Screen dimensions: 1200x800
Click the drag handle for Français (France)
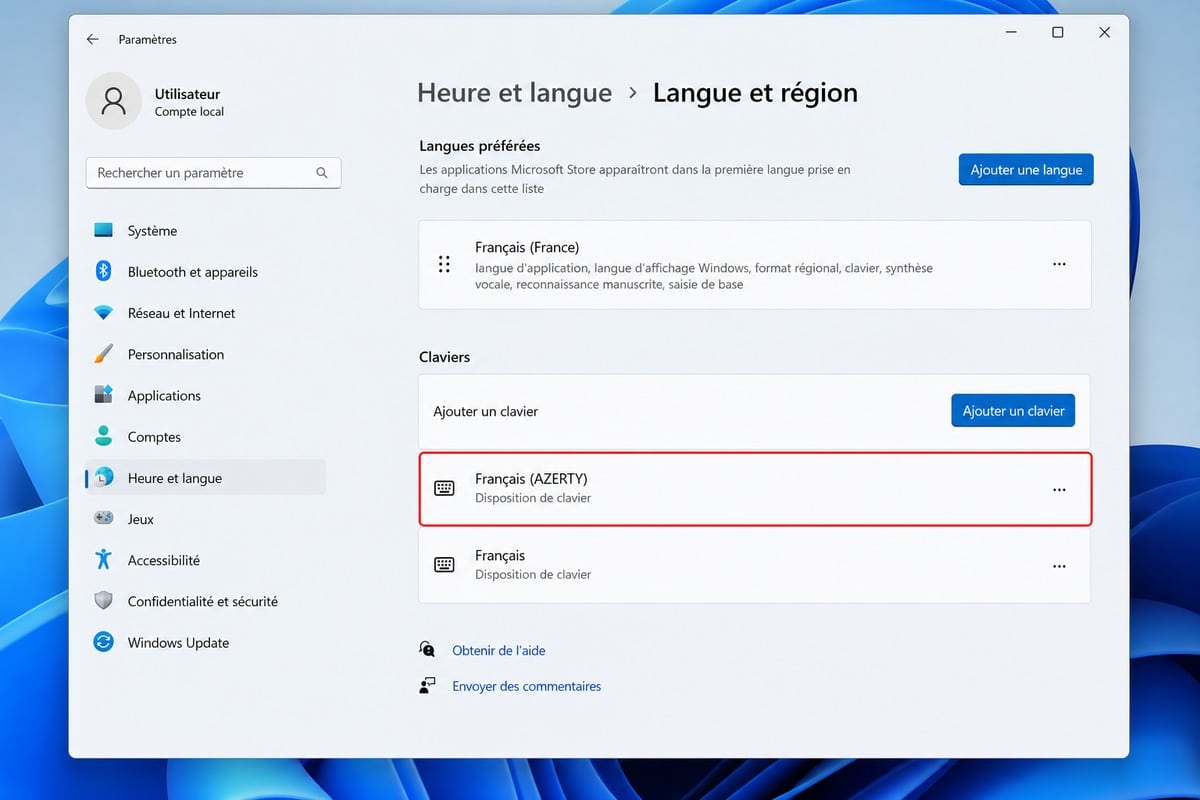444,264
